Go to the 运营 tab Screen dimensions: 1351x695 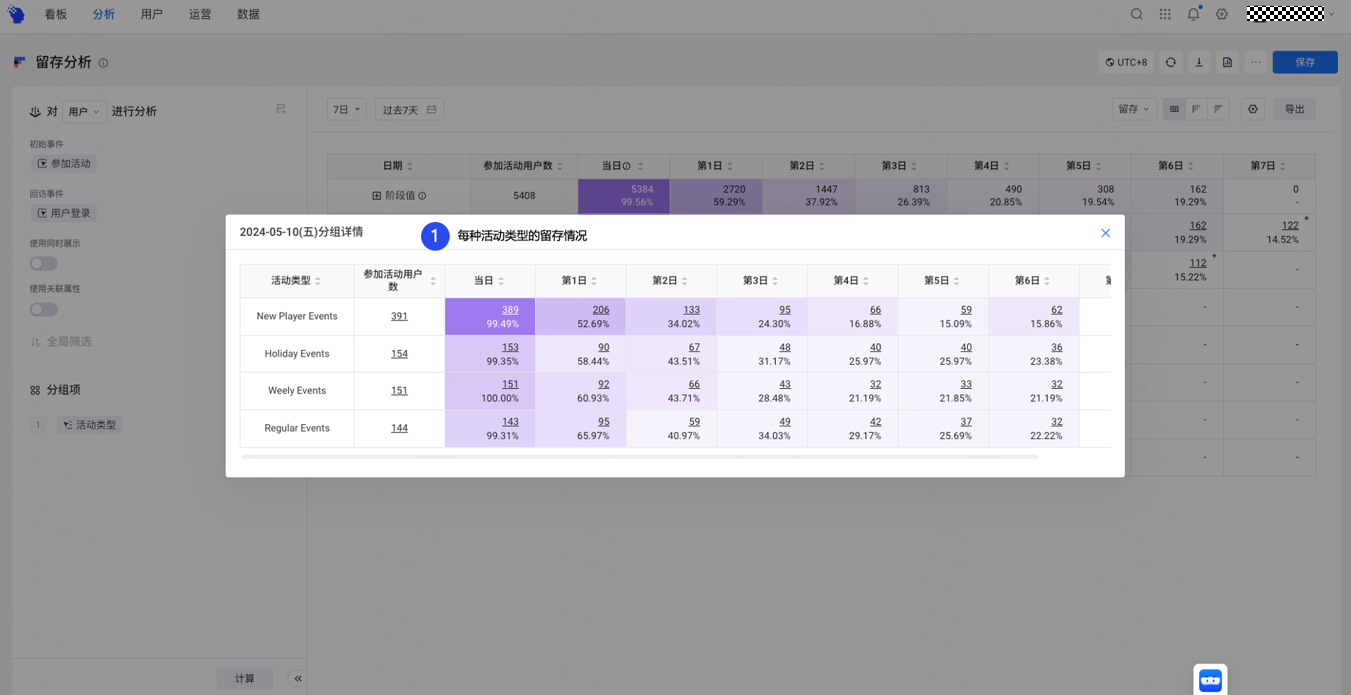tap(200, 15)
